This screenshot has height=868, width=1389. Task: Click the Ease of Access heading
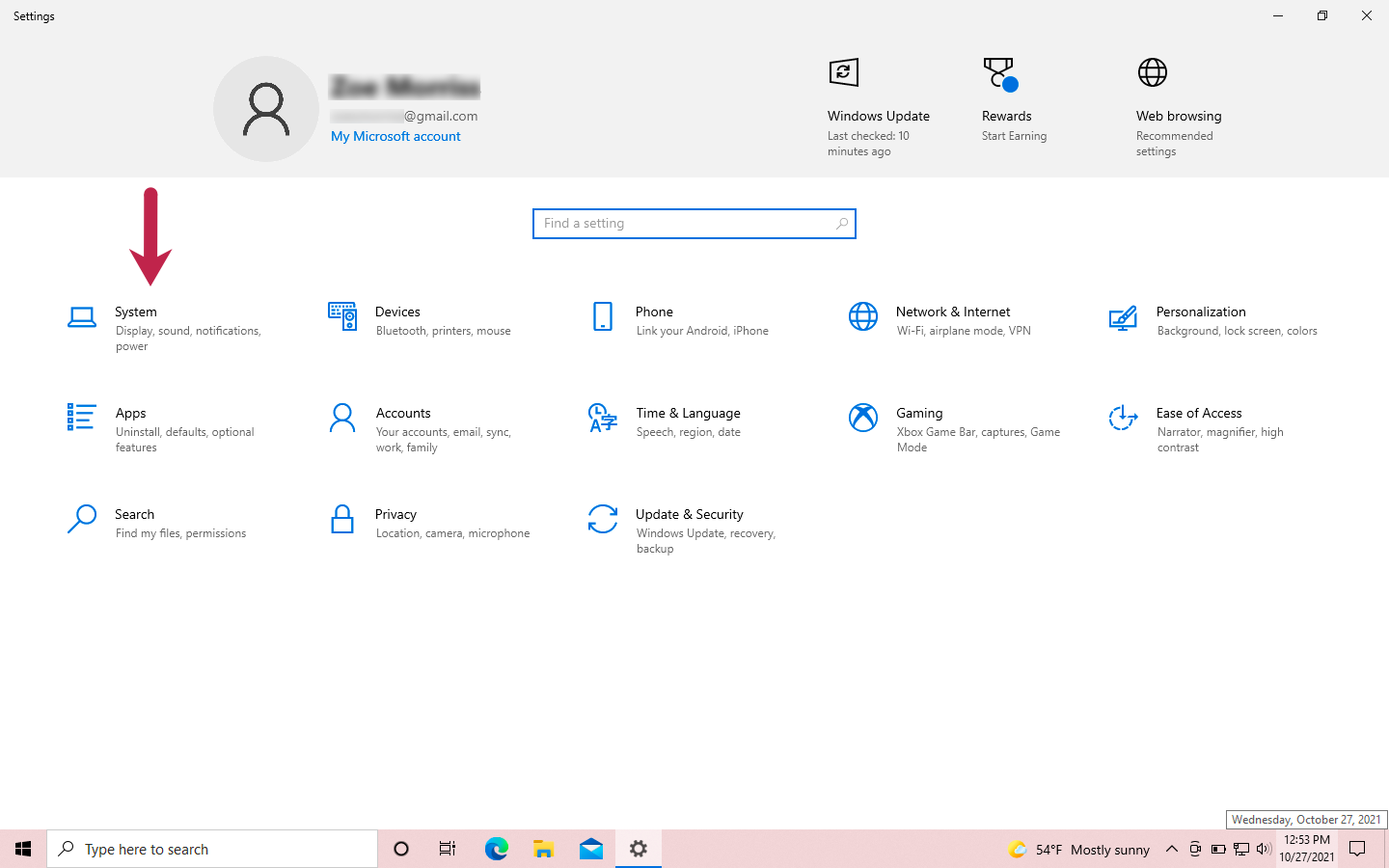coord(1199,413)
